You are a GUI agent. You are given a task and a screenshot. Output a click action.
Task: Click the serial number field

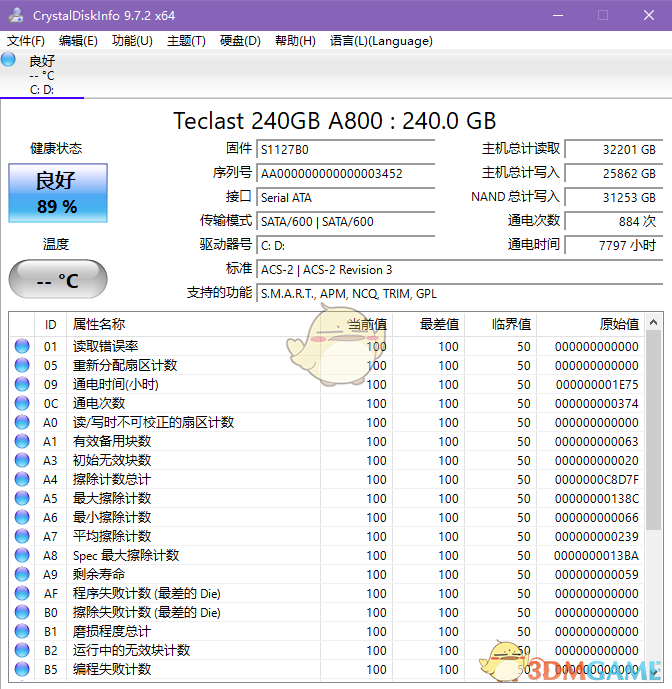coord(346,173)
